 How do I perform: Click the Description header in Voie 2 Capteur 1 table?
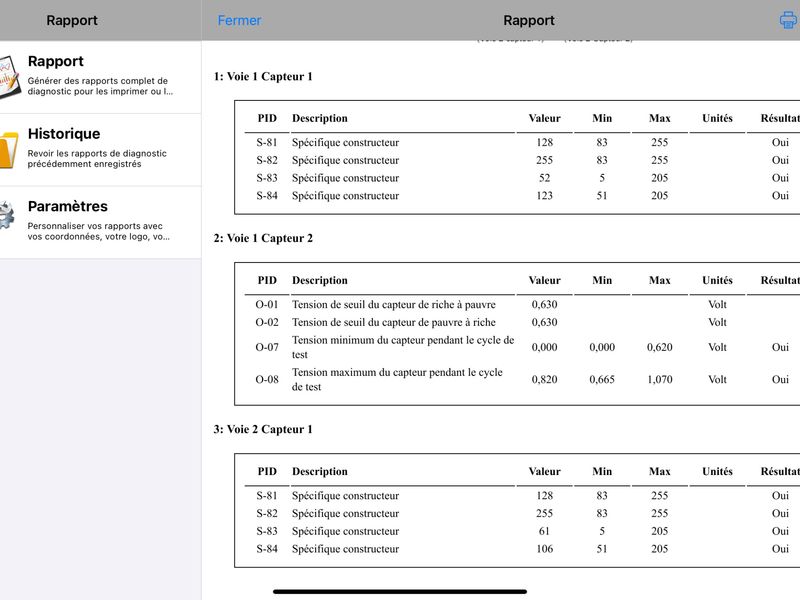pos(319,471)
